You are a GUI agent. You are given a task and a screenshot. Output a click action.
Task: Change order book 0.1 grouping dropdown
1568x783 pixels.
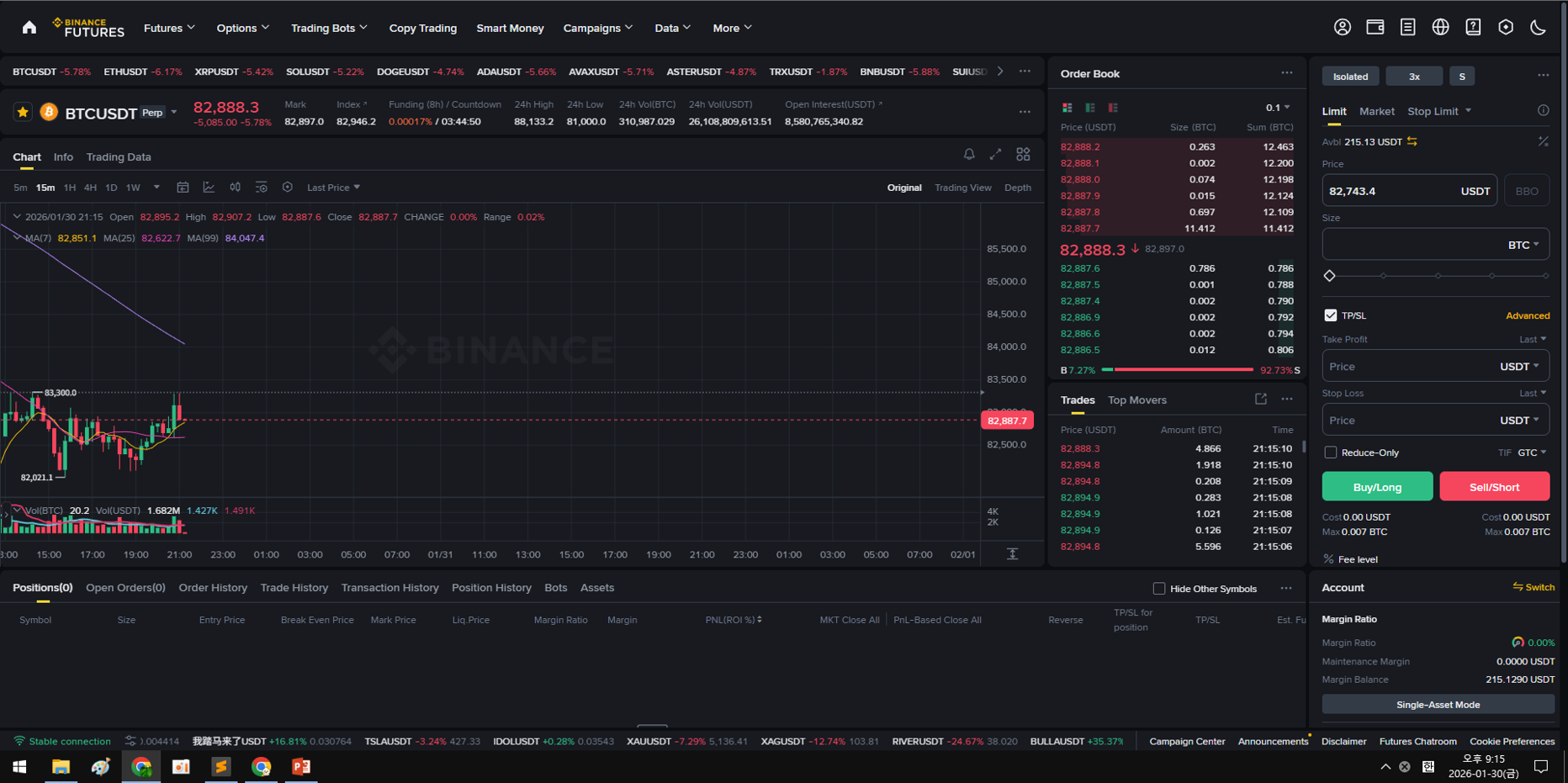click(1278, 108)
